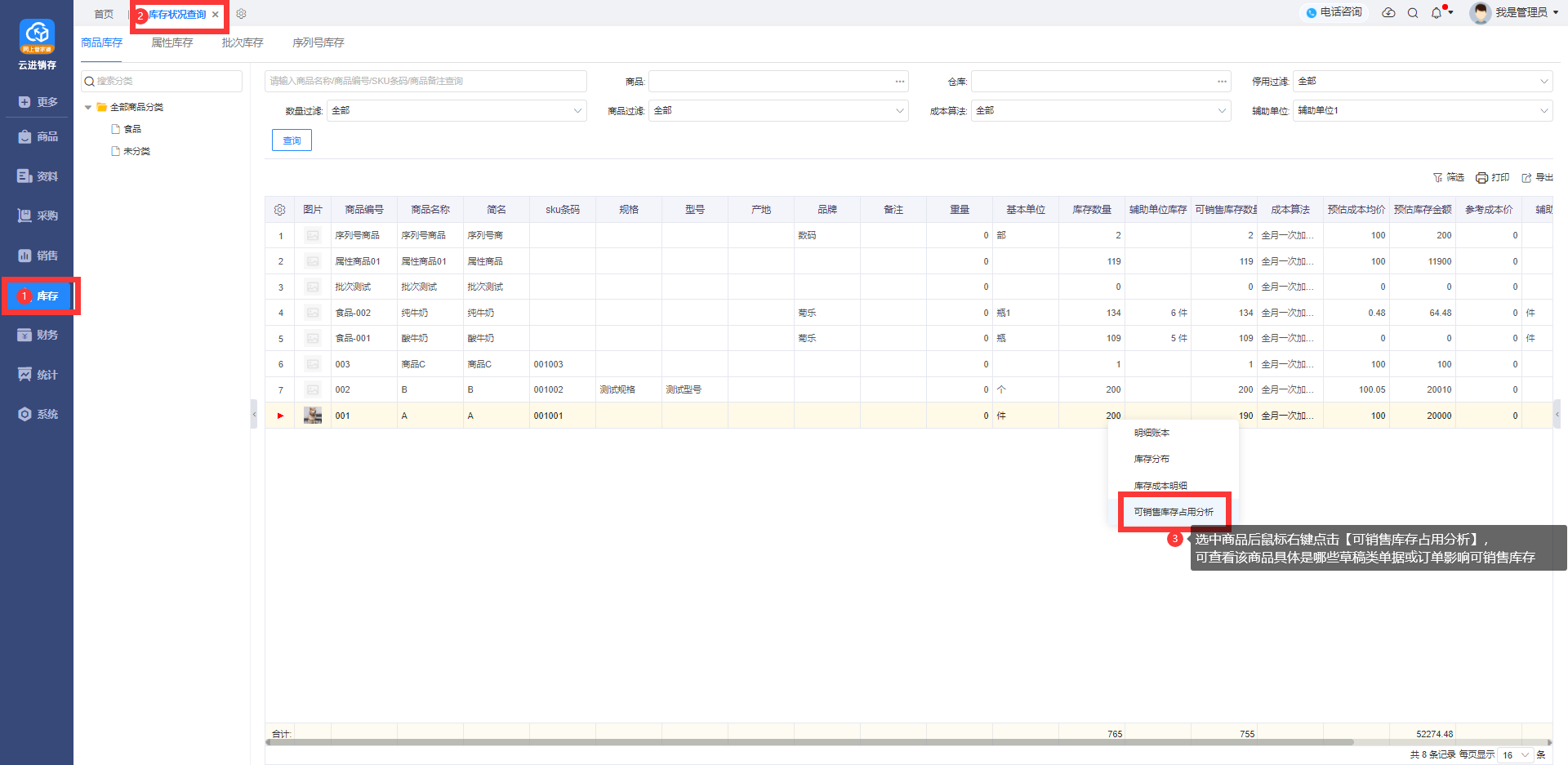The image size is (1568, 765).
Task: Open 统计 module in sidebar
Action: coord(38,375)
